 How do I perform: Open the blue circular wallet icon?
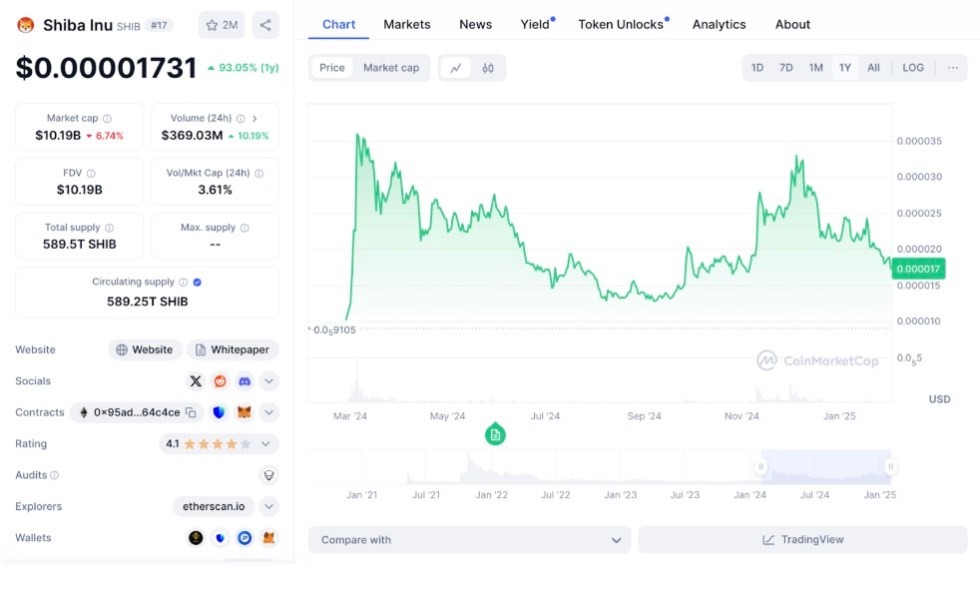click(244, 538)
